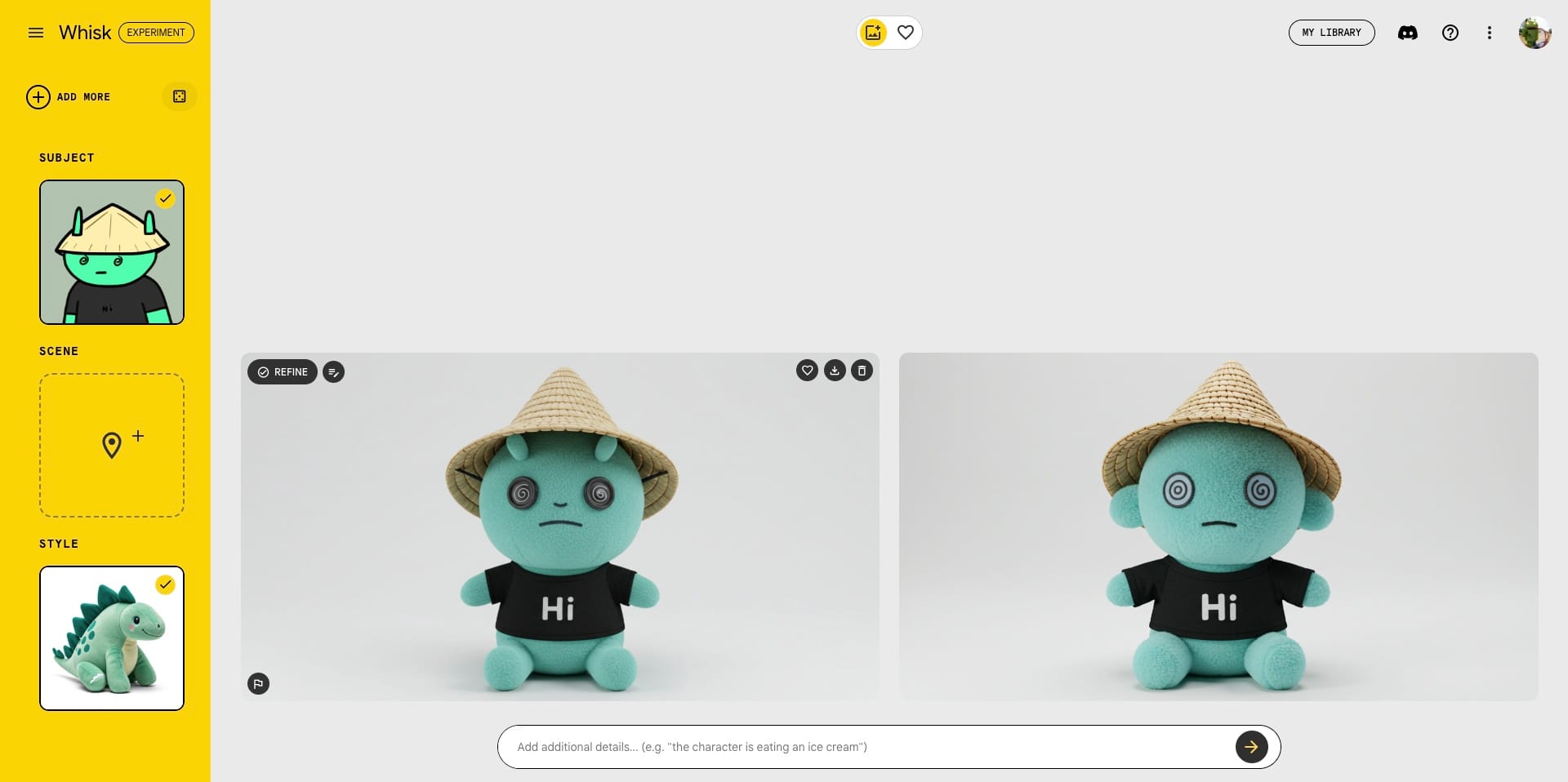Download the first generated image

click(835, 371)
